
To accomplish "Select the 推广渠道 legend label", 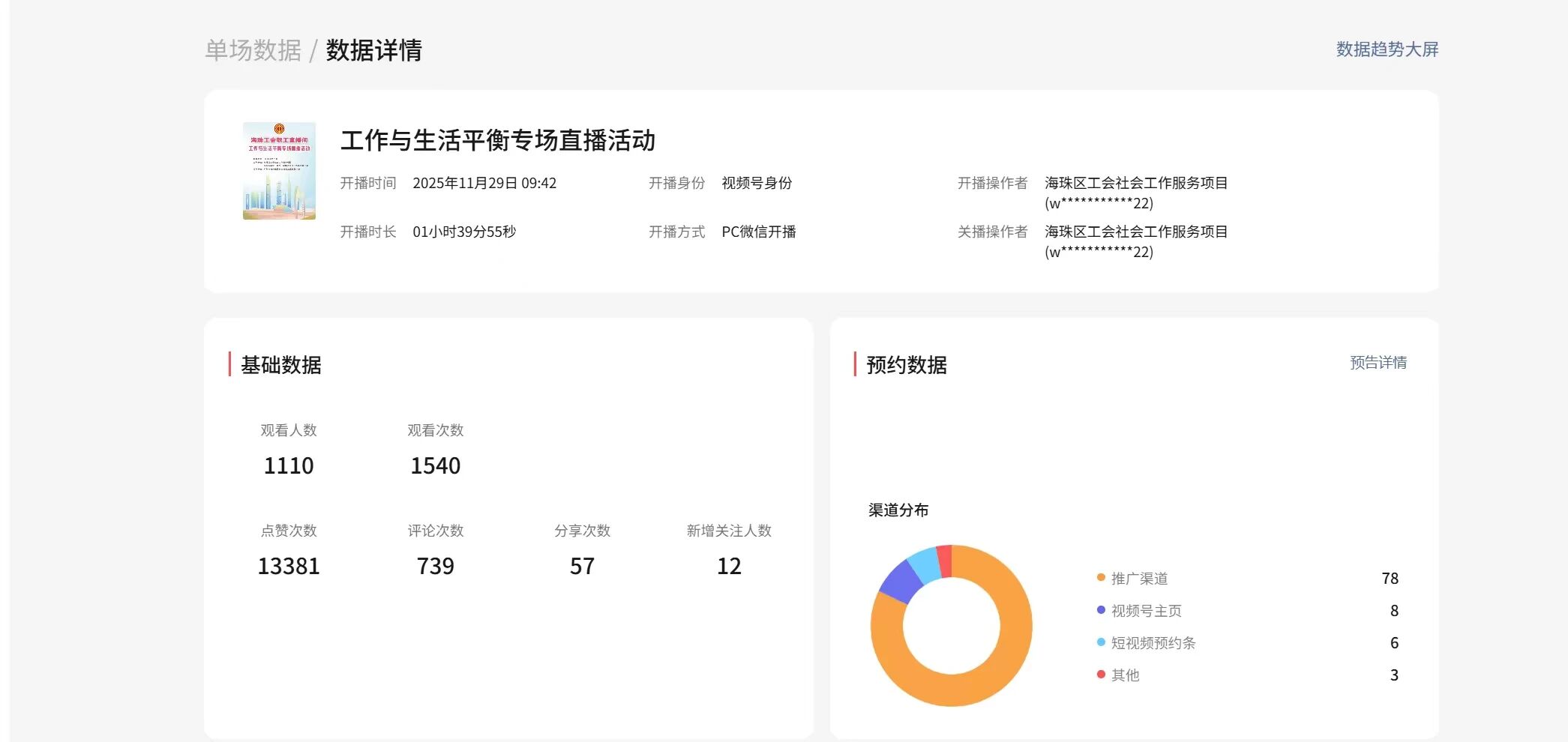I will click(x=1139, y=579).
